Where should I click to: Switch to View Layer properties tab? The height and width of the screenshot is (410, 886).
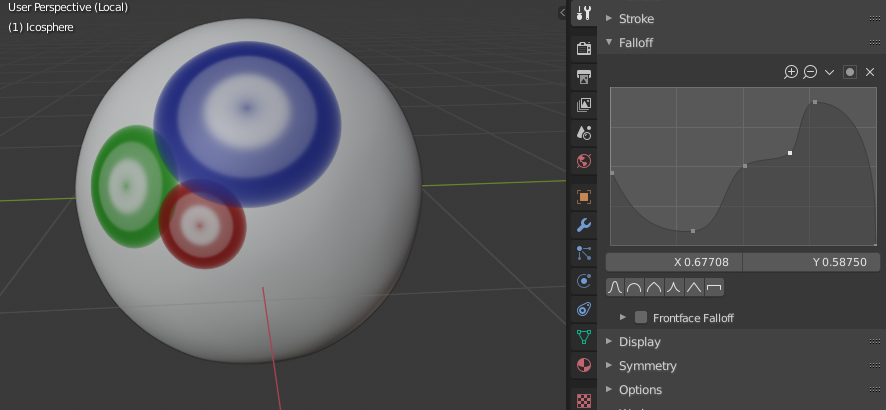[x=584, y=104]
